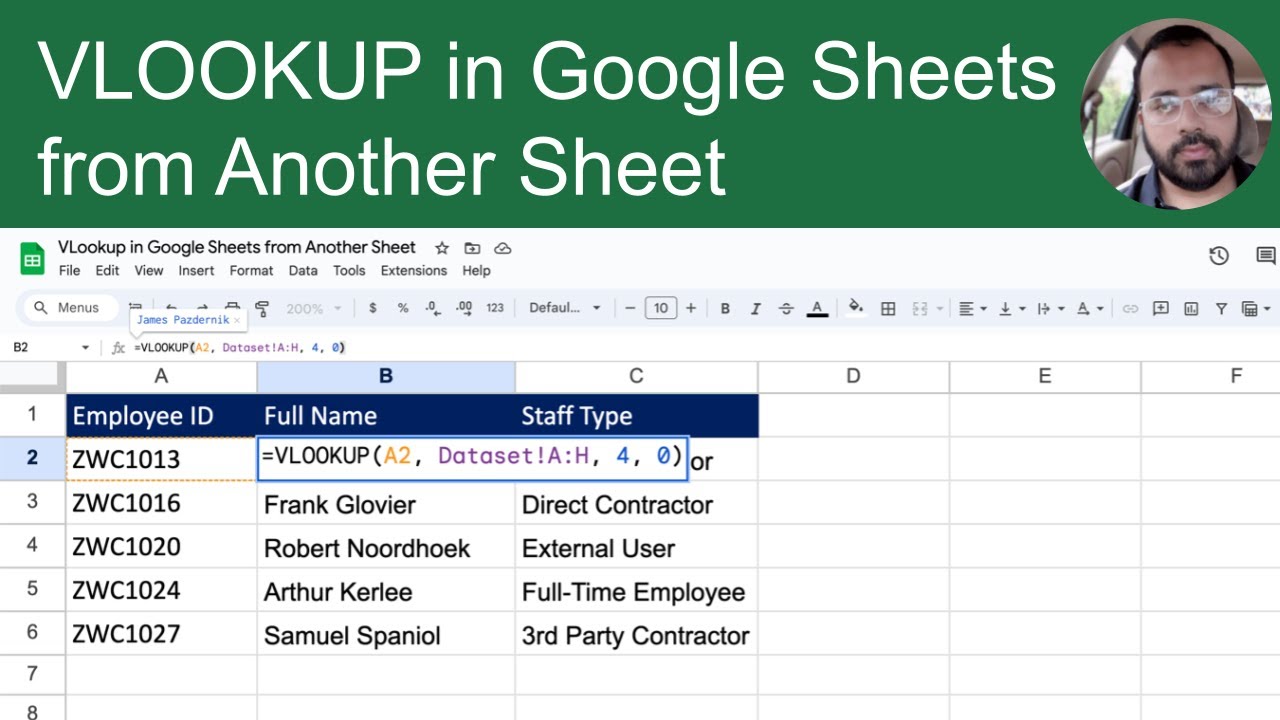Open the File menu
Viewport: 1280px width, 720px height.
point(70,271)
